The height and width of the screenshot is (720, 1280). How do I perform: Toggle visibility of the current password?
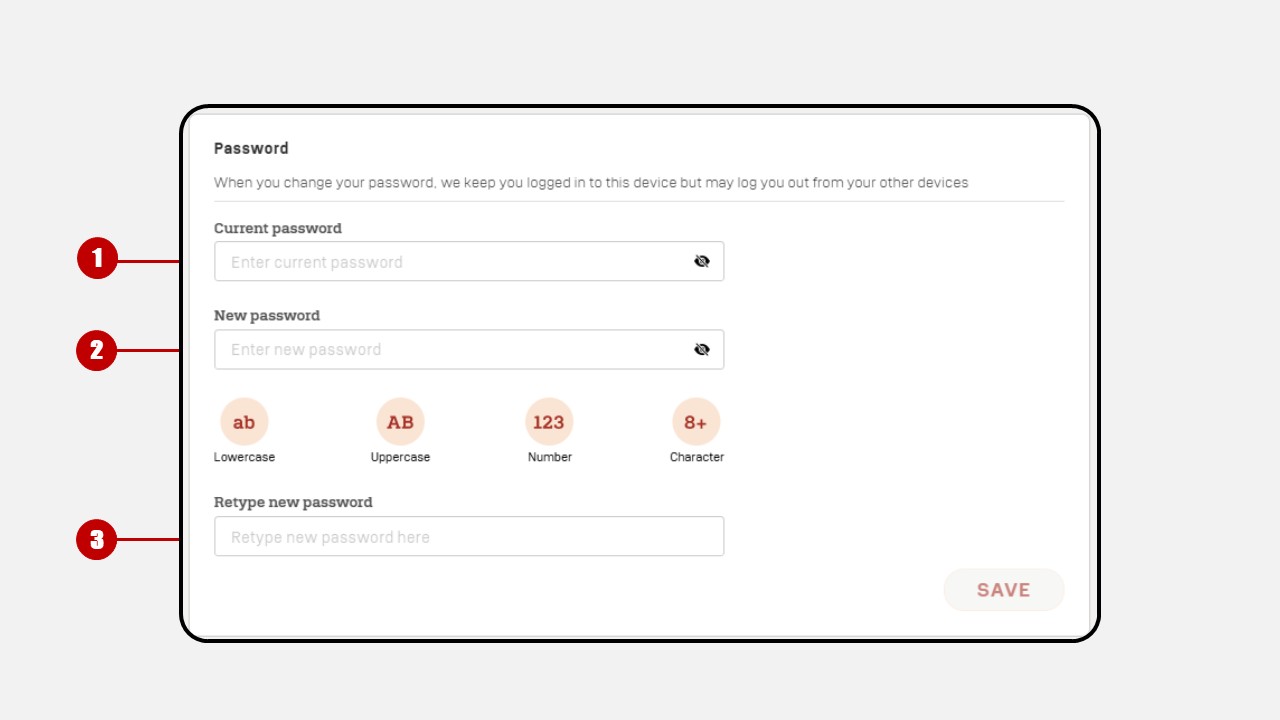point(702,262)
